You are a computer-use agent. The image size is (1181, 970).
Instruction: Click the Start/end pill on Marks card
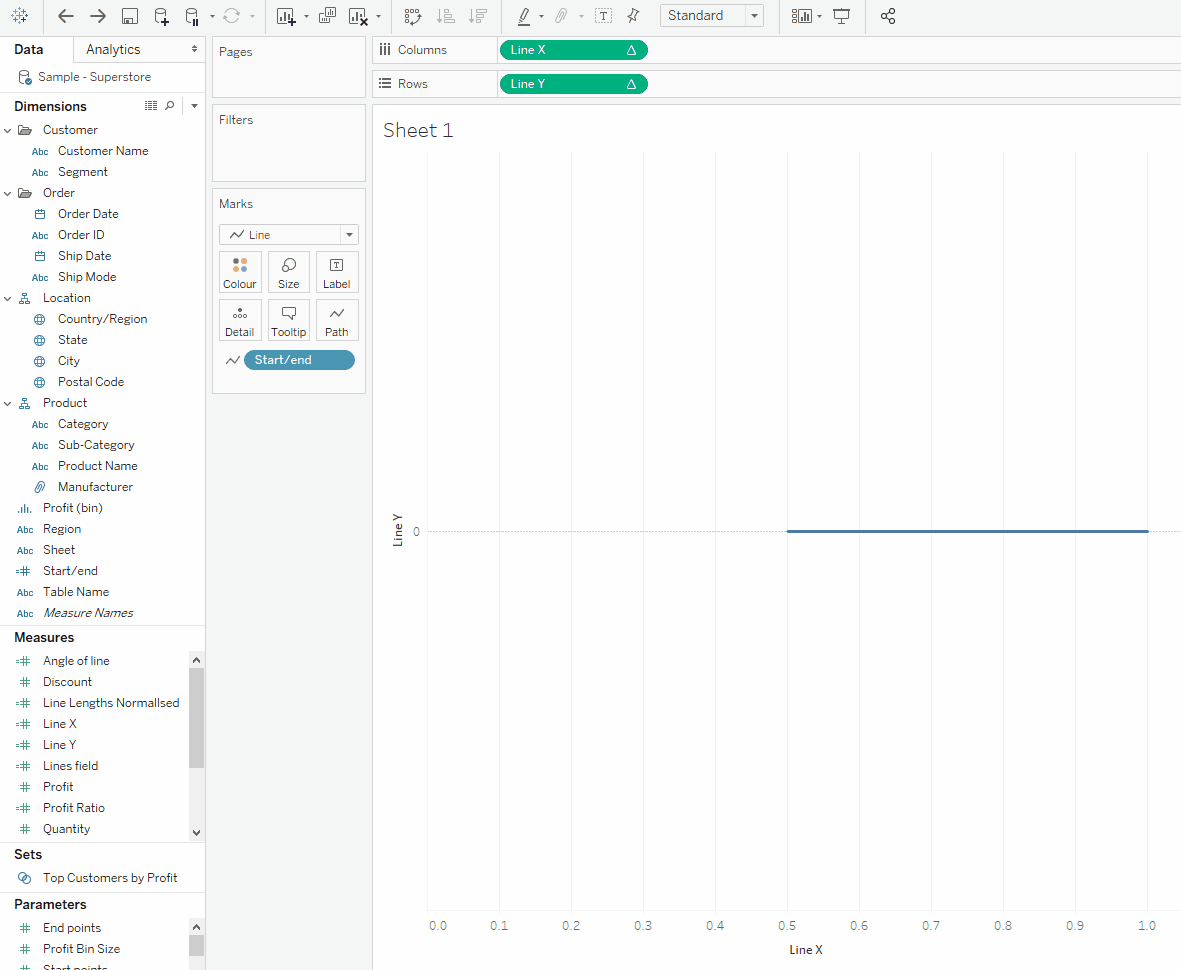coord(299,360)
